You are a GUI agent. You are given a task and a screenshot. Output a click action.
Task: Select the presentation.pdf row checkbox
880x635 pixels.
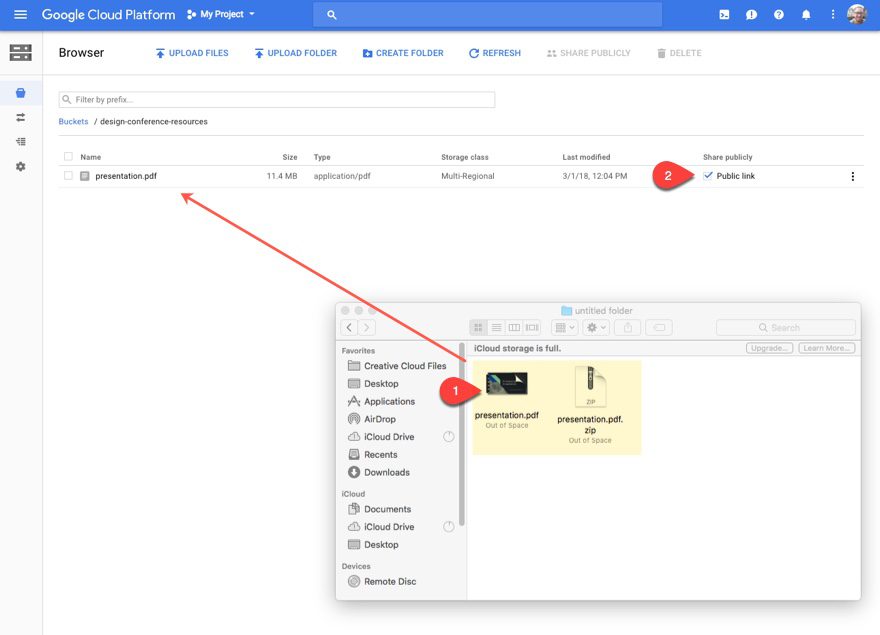point(69,175)
